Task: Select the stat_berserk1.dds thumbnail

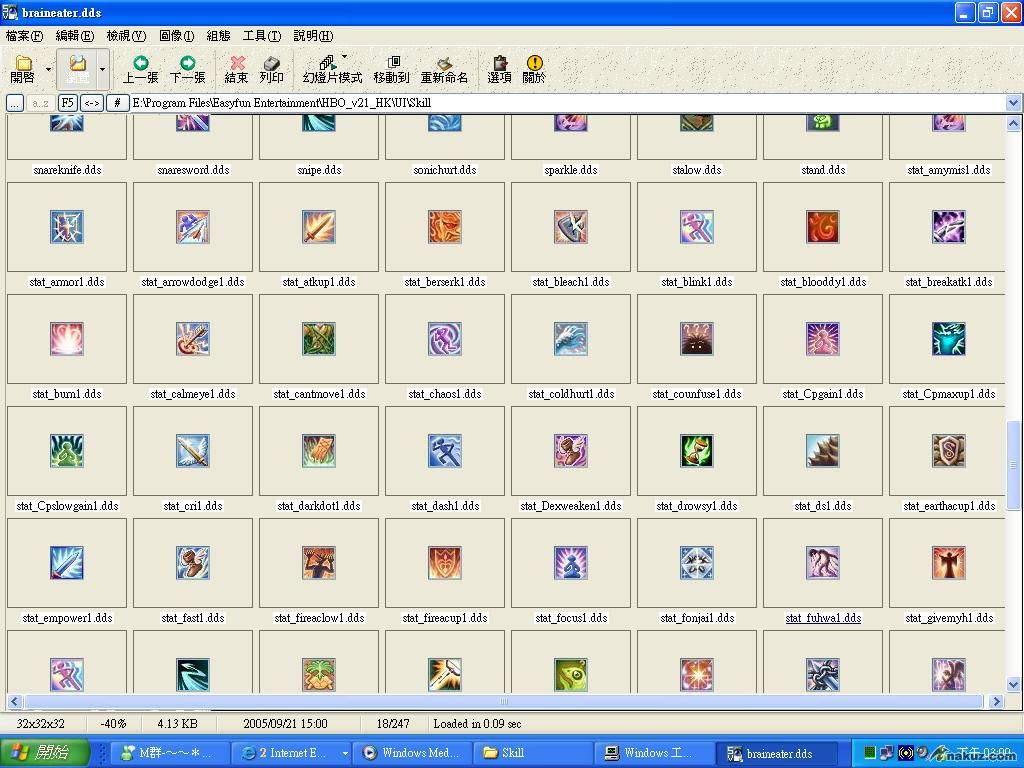Action: (x=445, y=228)
